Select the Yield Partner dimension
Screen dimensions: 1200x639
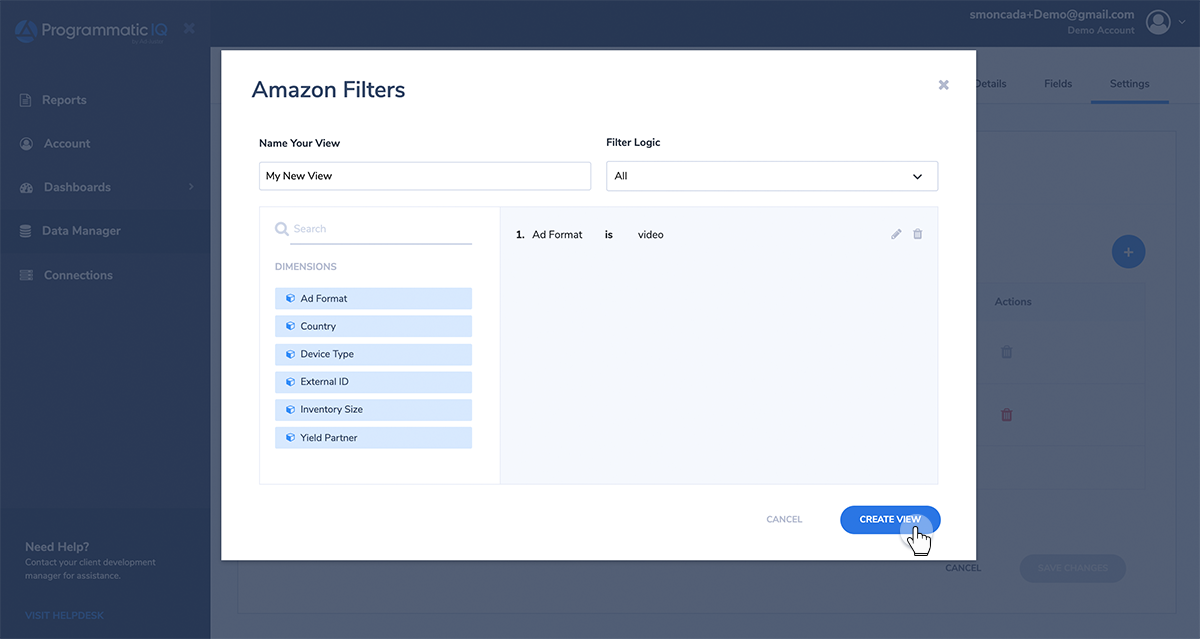point(373,438)
